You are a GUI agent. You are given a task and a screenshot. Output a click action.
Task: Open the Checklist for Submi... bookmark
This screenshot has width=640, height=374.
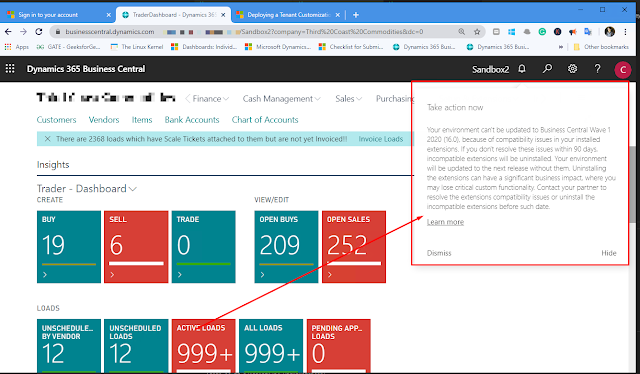pyautogui.click(x=351, y=47)
